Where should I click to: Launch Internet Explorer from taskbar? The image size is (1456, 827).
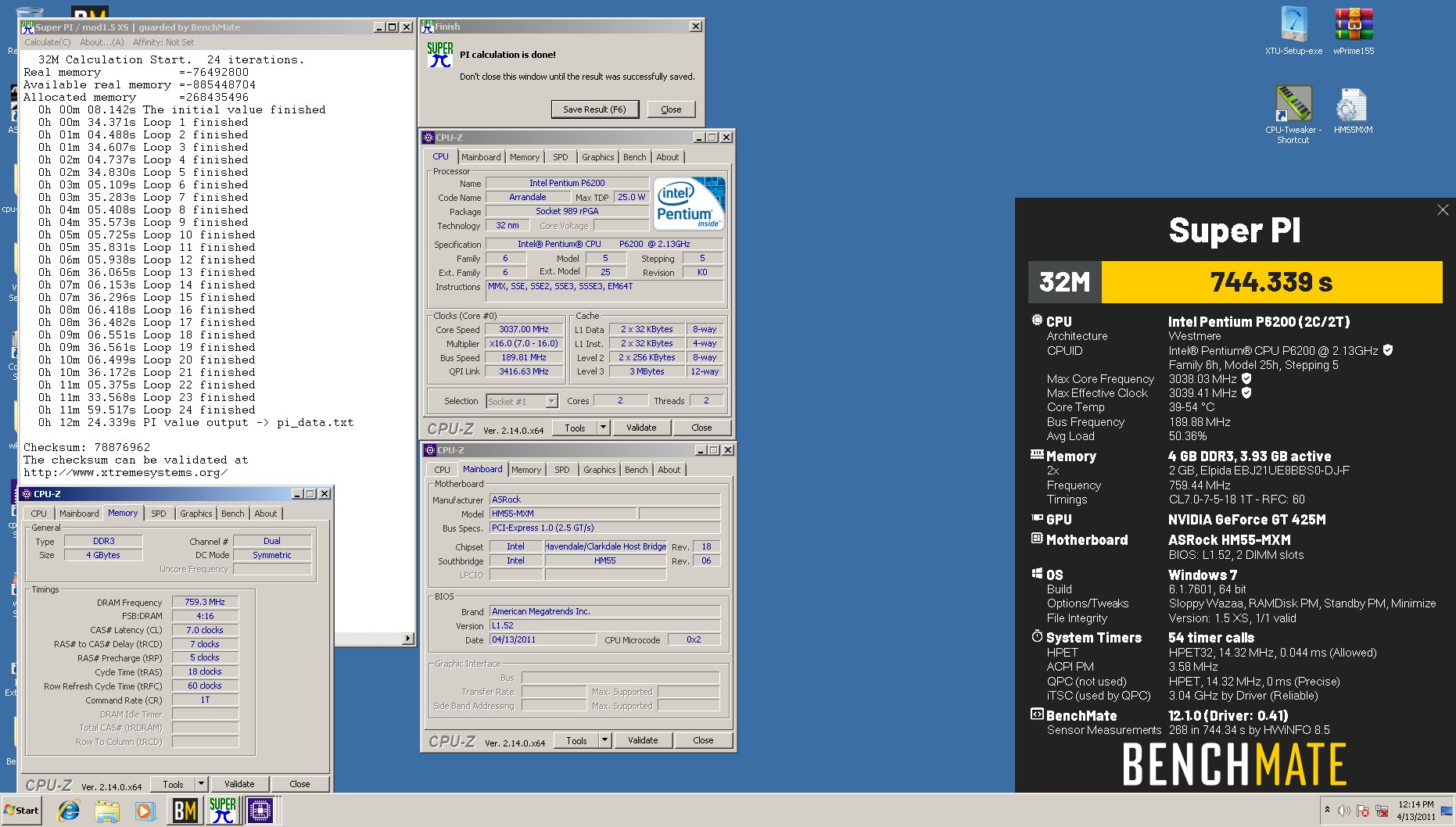pos(69,811)
